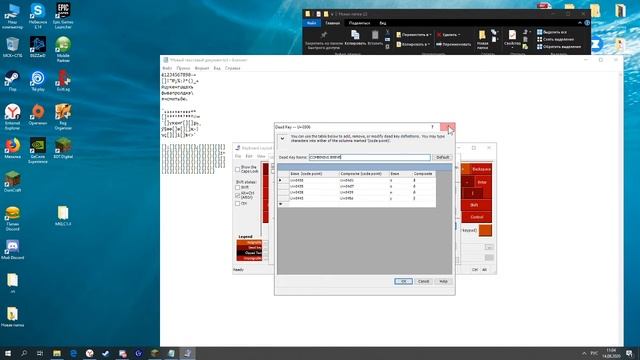Screen dimensions: 640x360
Task: Click the Dead Key Name input field
Action: tap(369, 157)
